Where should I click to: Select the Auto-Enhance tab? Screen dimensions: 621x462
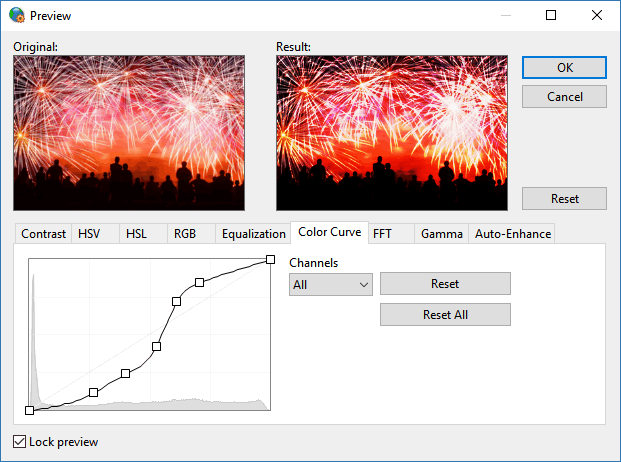(x=512, y=234)
